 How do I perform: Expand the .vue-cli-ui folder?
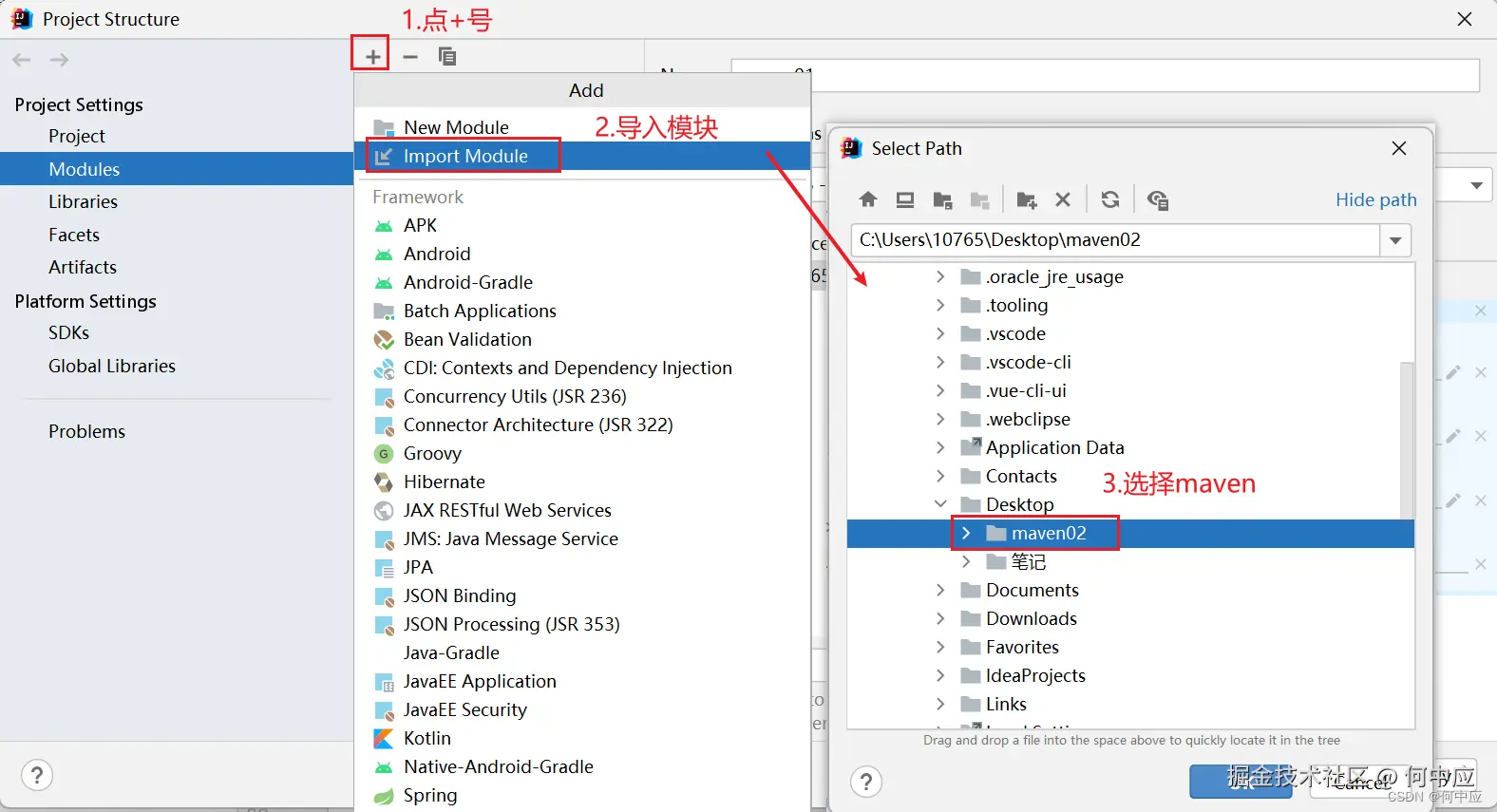(x=940, y=390)
